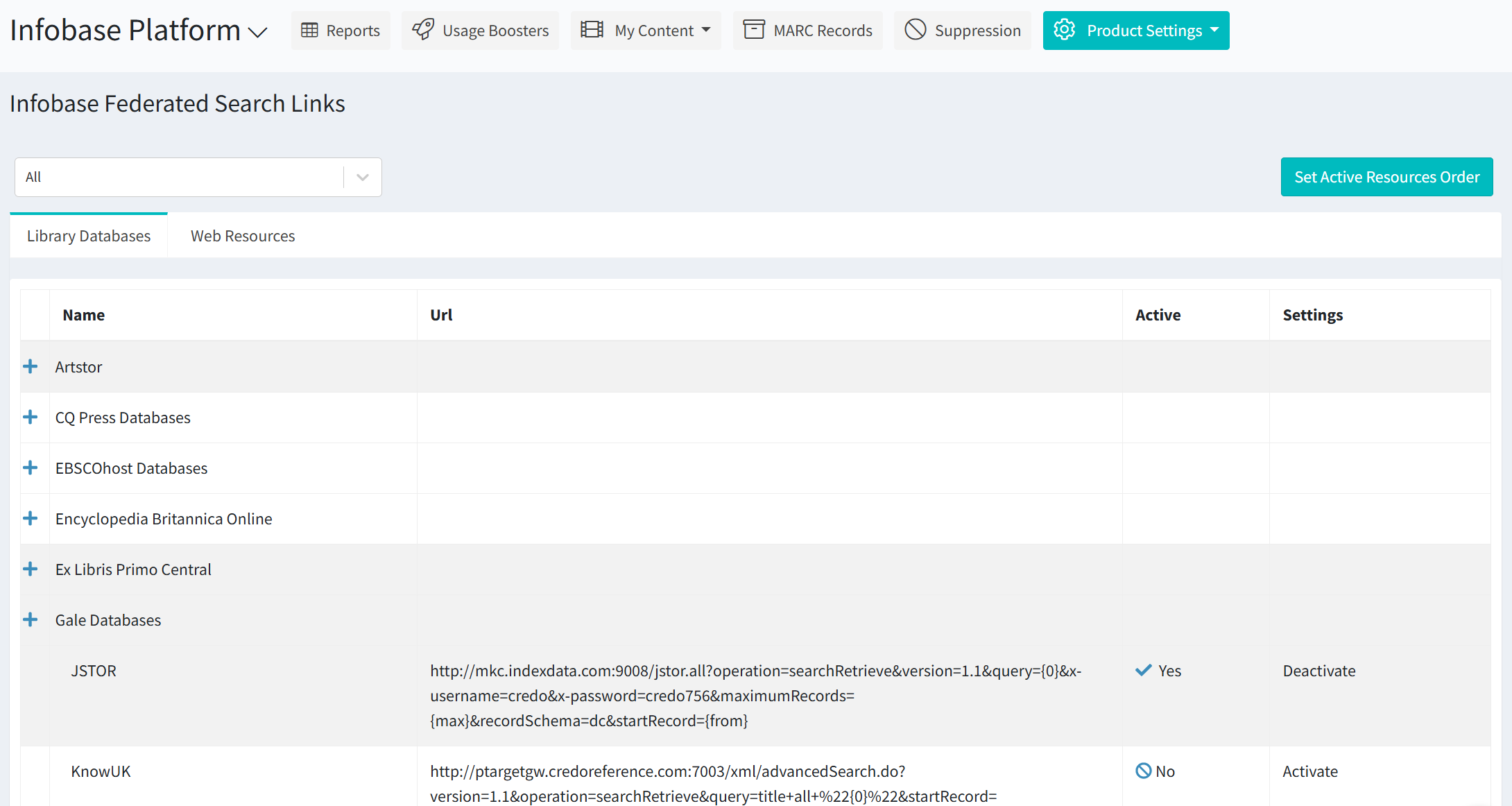This screenshot has height=806, width=1512.
Task: Expand the CQ Press Databases row
Action: (31, 417)
